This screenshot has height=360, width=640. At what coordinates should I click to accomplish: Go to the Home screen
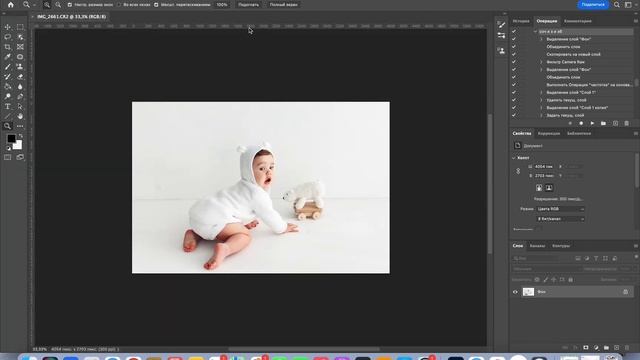pyautogui.click(x=11, y=5)
